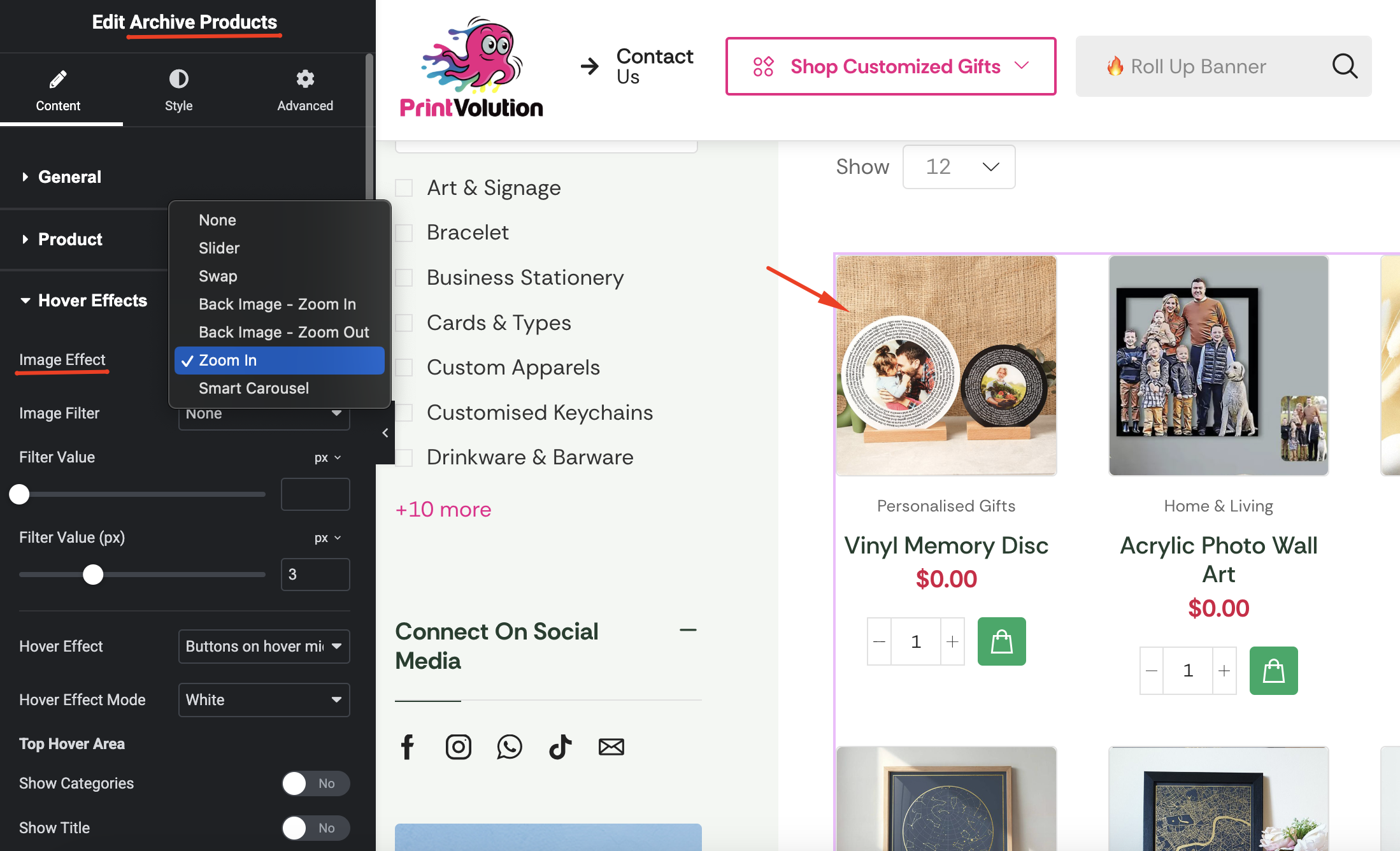The image size is (1400, 851).
Task: Open the Hover Effect dropdown
Action: click(x=264, y=647)
